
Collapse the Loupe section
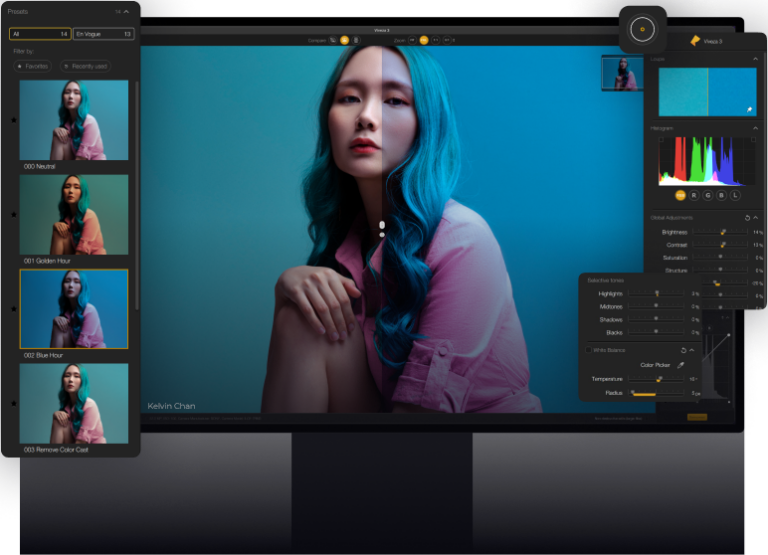(756, 59)
